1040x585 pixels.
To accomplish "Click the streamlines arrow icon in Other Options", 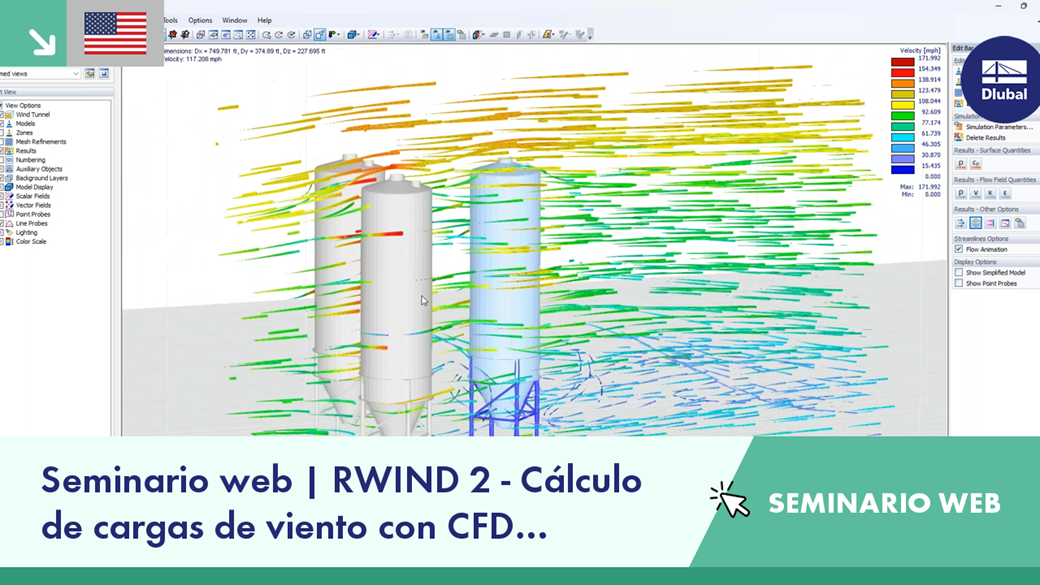I will click(x=960, y=223).
